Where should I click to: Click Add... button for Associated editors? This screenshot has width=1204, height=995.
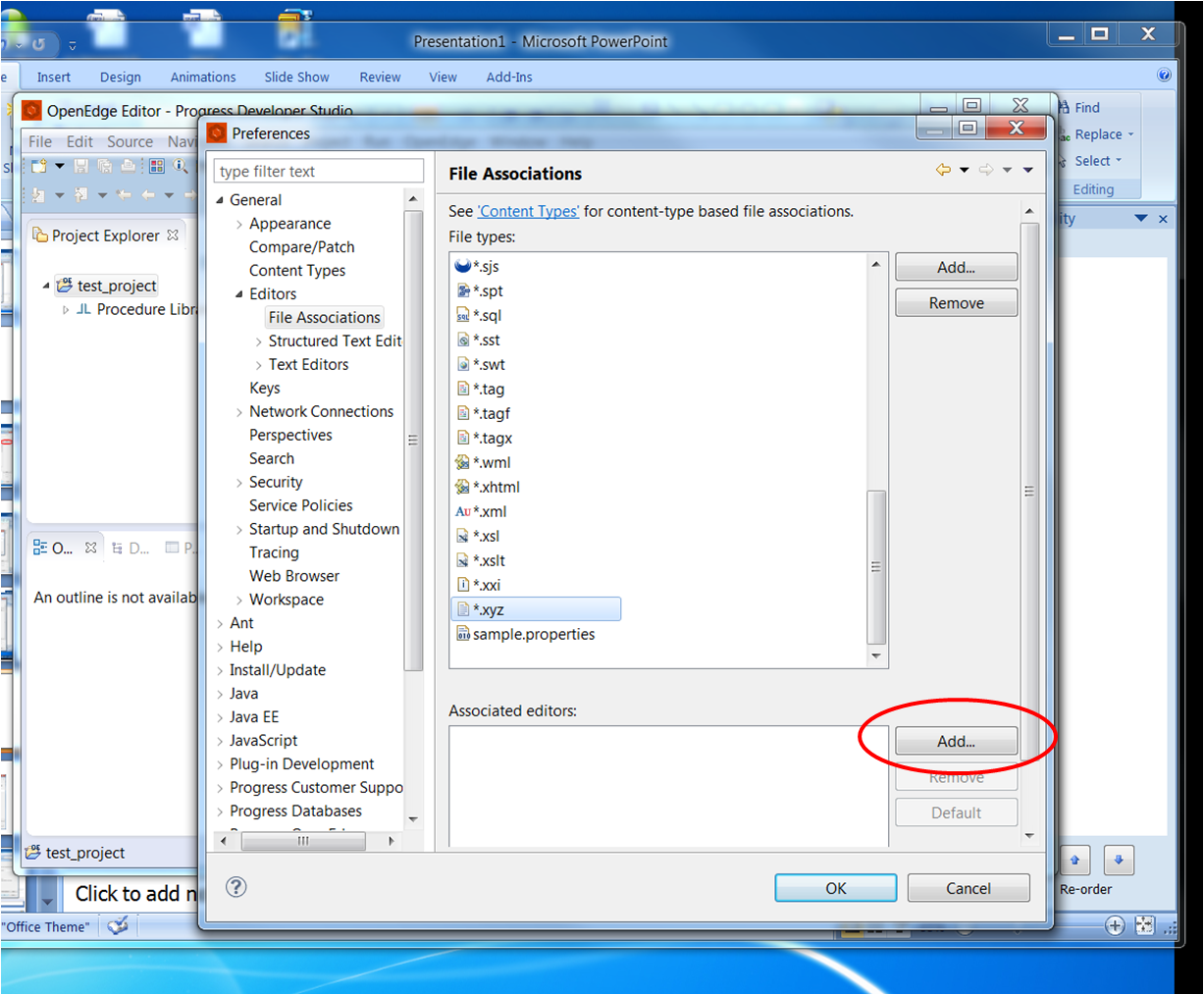coord(956,741)
